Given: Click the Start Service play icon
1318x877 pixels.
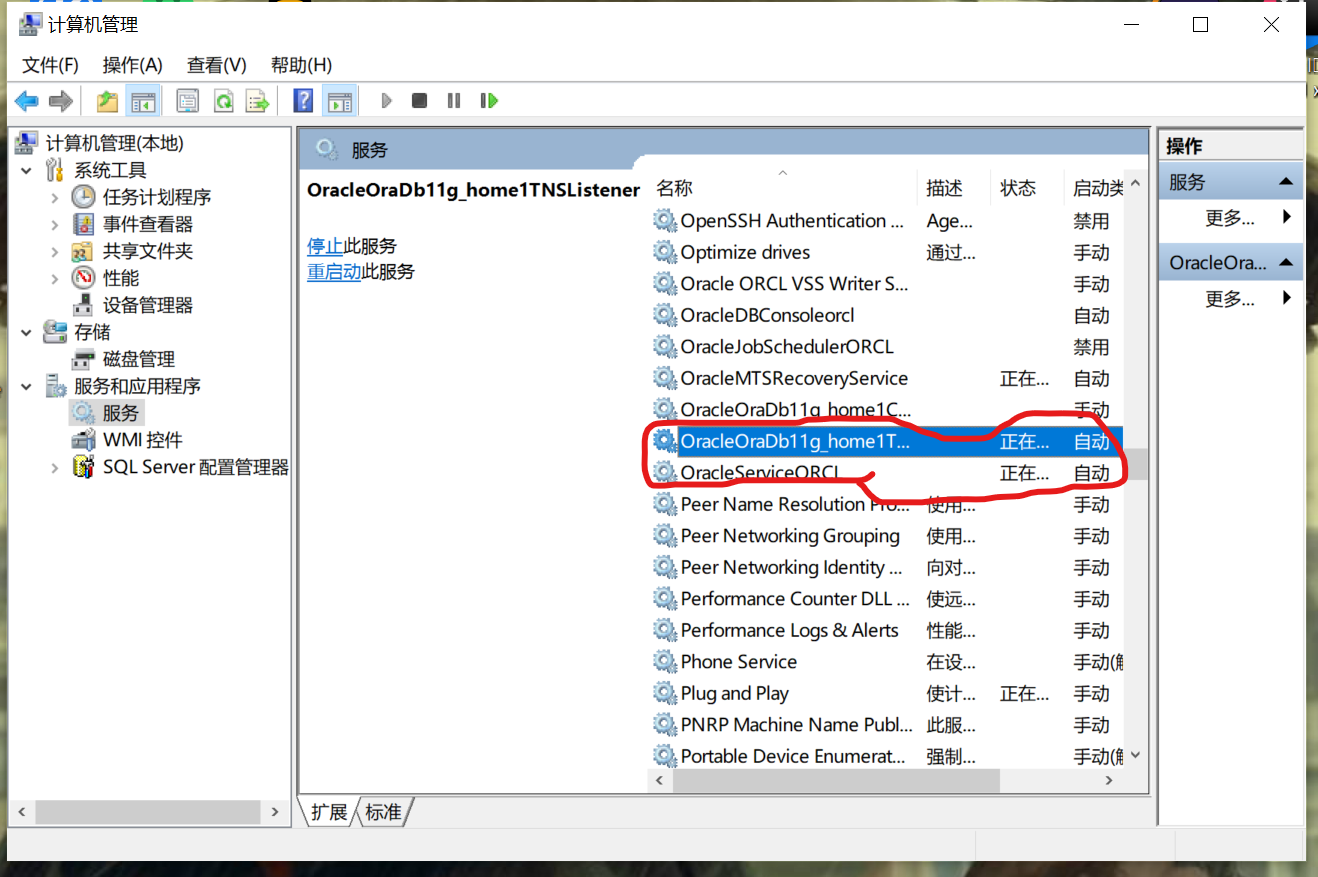Looking at the screenshot, I should coord(387,101).
